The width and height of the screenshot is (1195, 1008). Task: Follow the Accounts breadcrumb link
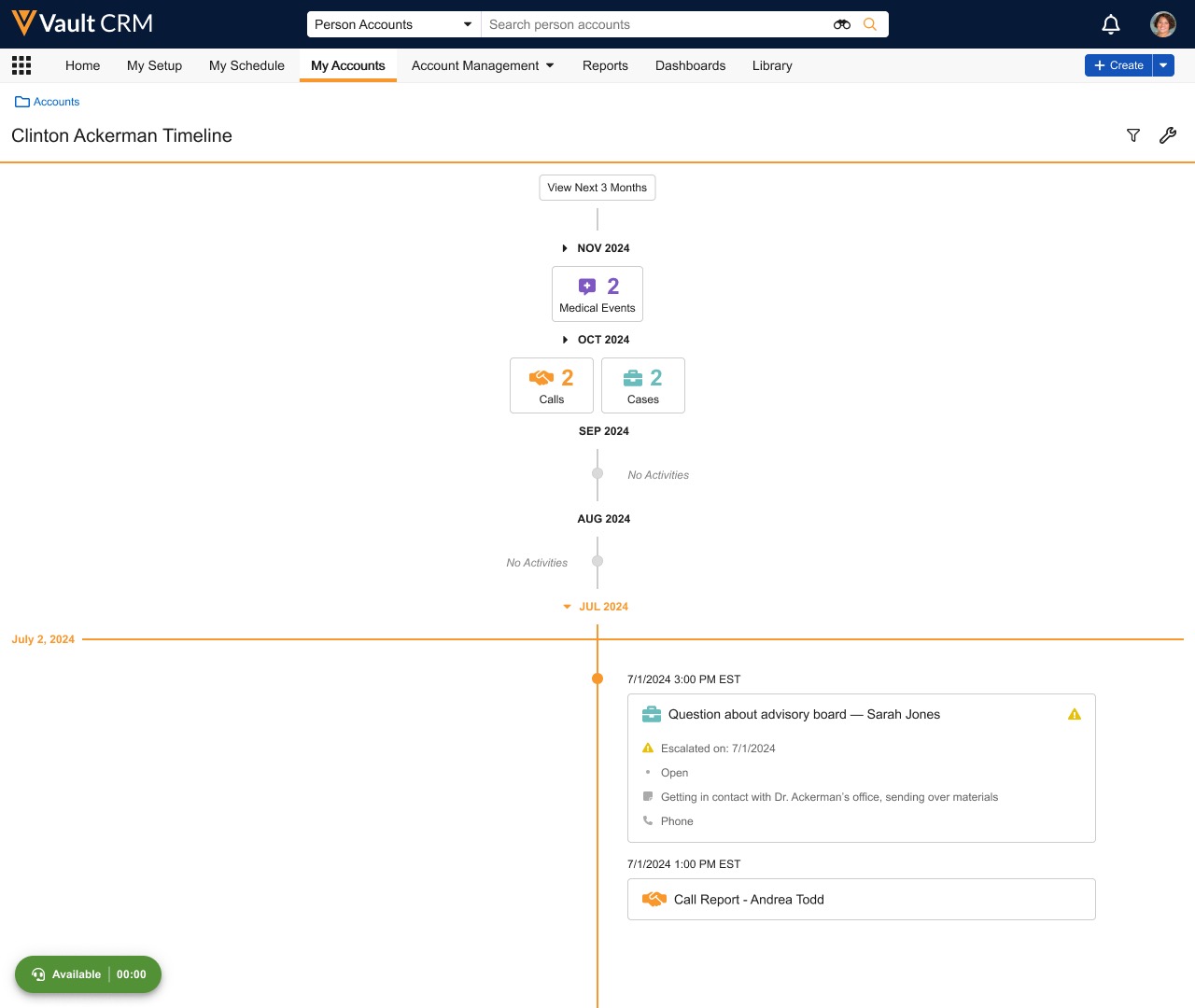click(56, 102)
